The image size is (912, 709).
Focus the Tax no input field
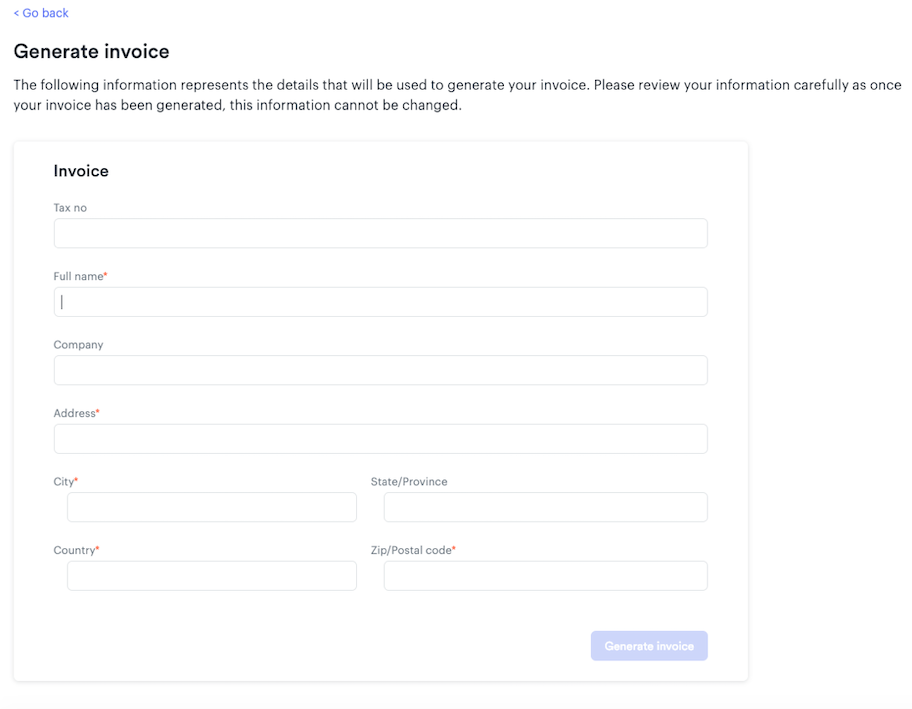point(380,233)
